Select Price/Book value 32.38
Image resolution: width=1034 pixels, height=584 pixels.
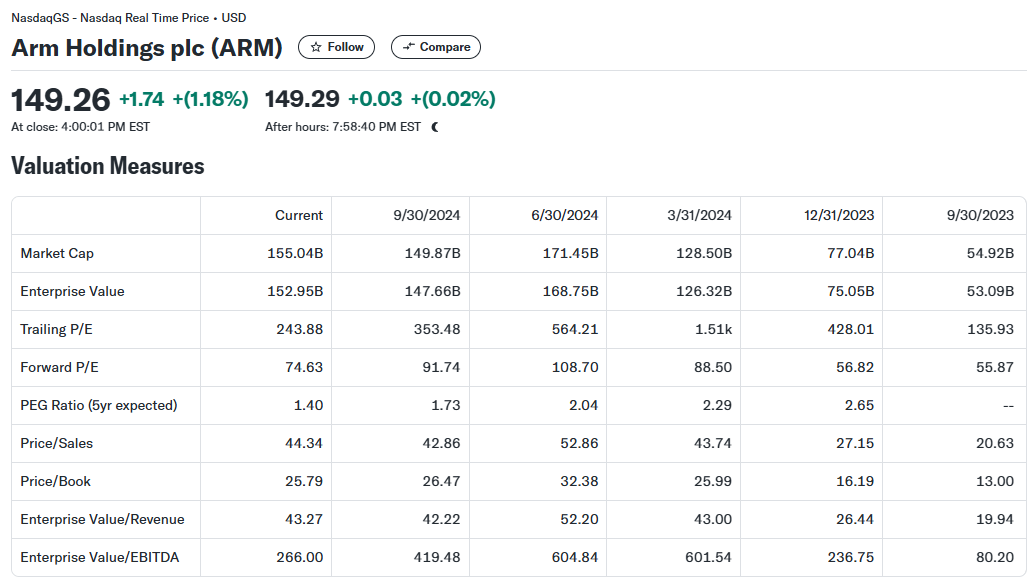point(579,482)
